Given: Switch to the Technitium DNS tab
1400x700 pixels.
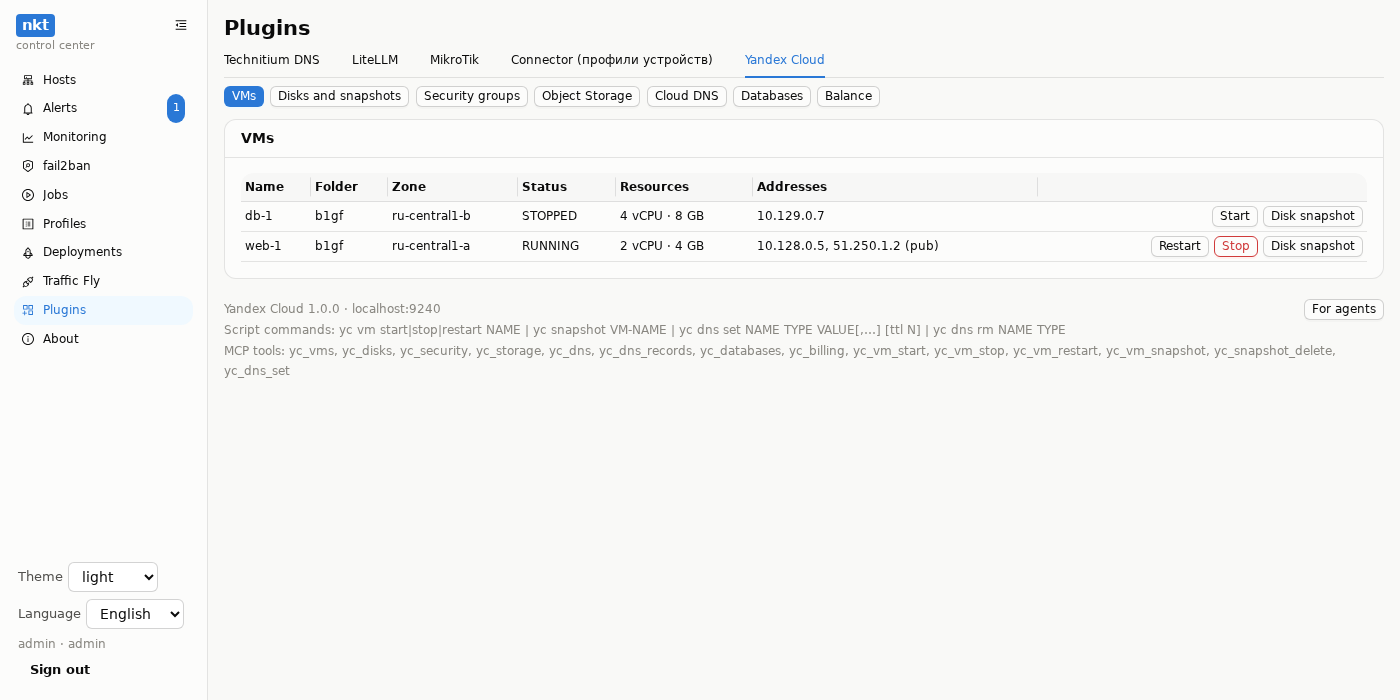Looking at the screenshot, I should point(272,60).
